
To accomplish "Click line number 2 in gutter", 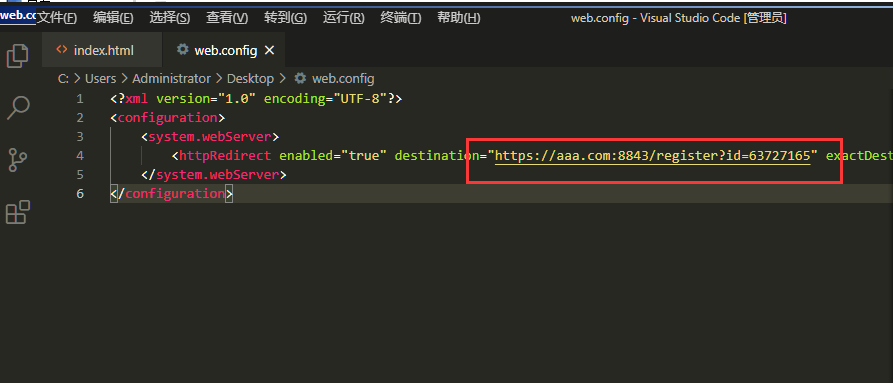I will click(x=80, y=118).
